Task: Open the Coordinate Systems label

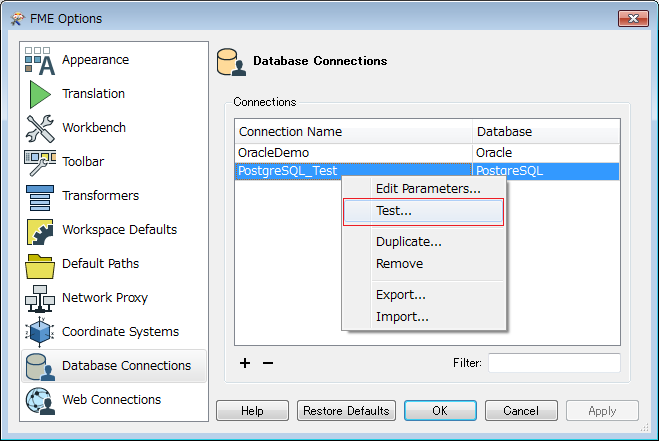Action: pyautogui.click(x=120, y=332)
